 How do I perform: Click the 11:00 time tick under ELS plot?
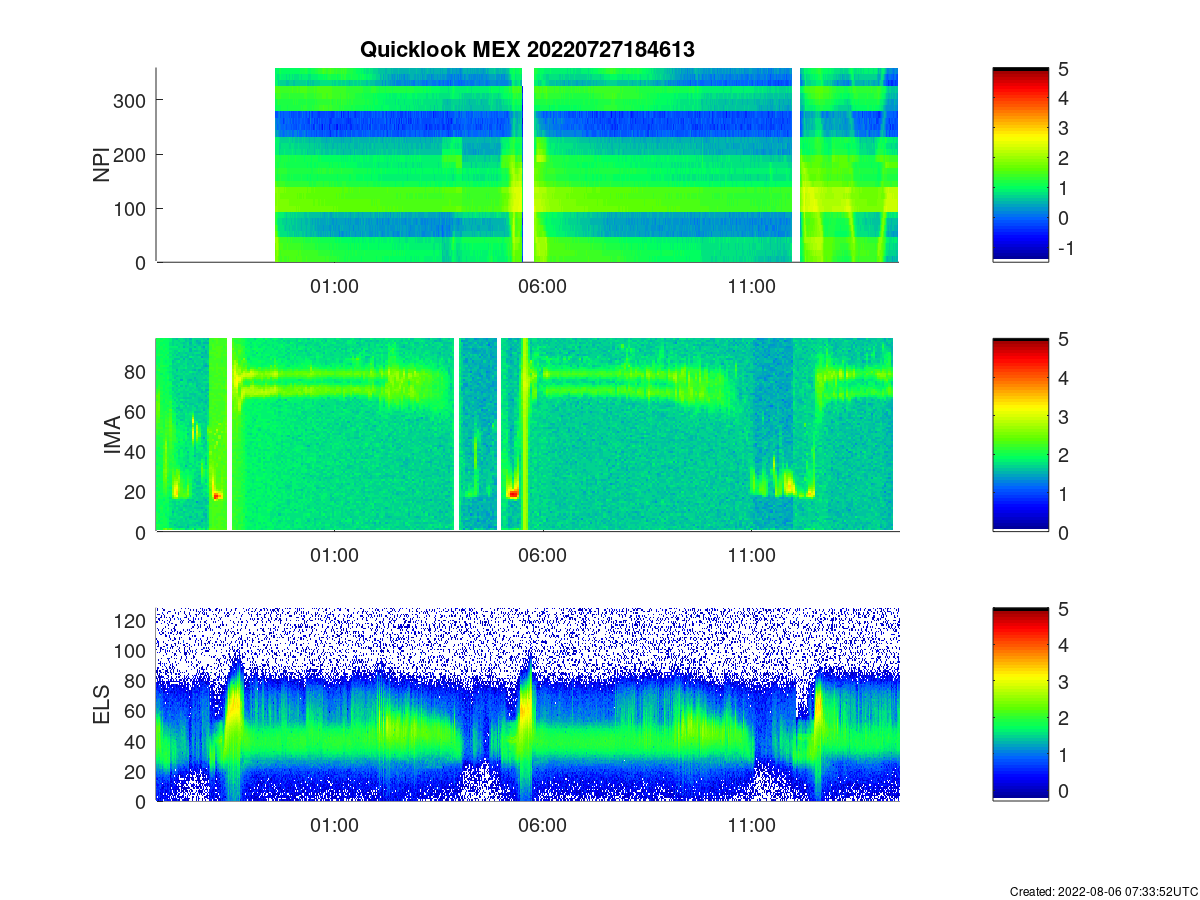[x=752, y=826]
